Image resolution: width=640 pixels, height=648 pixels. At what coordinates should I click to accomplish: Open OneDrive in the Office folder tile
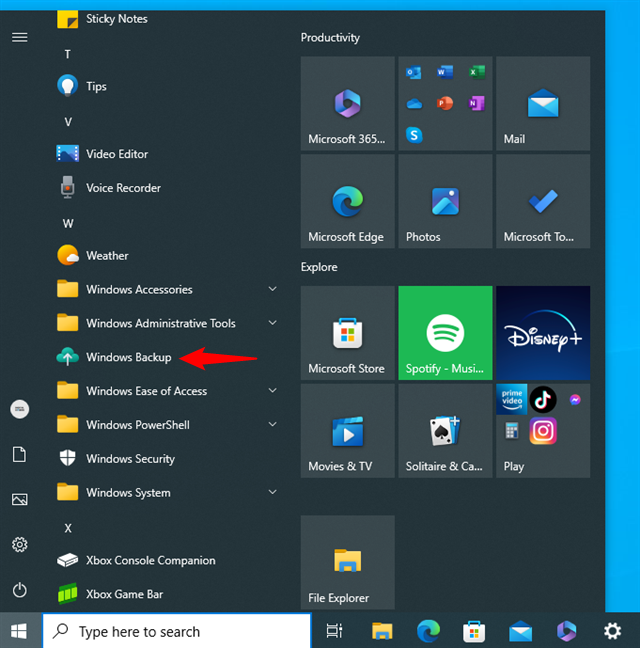click(414, 103)
